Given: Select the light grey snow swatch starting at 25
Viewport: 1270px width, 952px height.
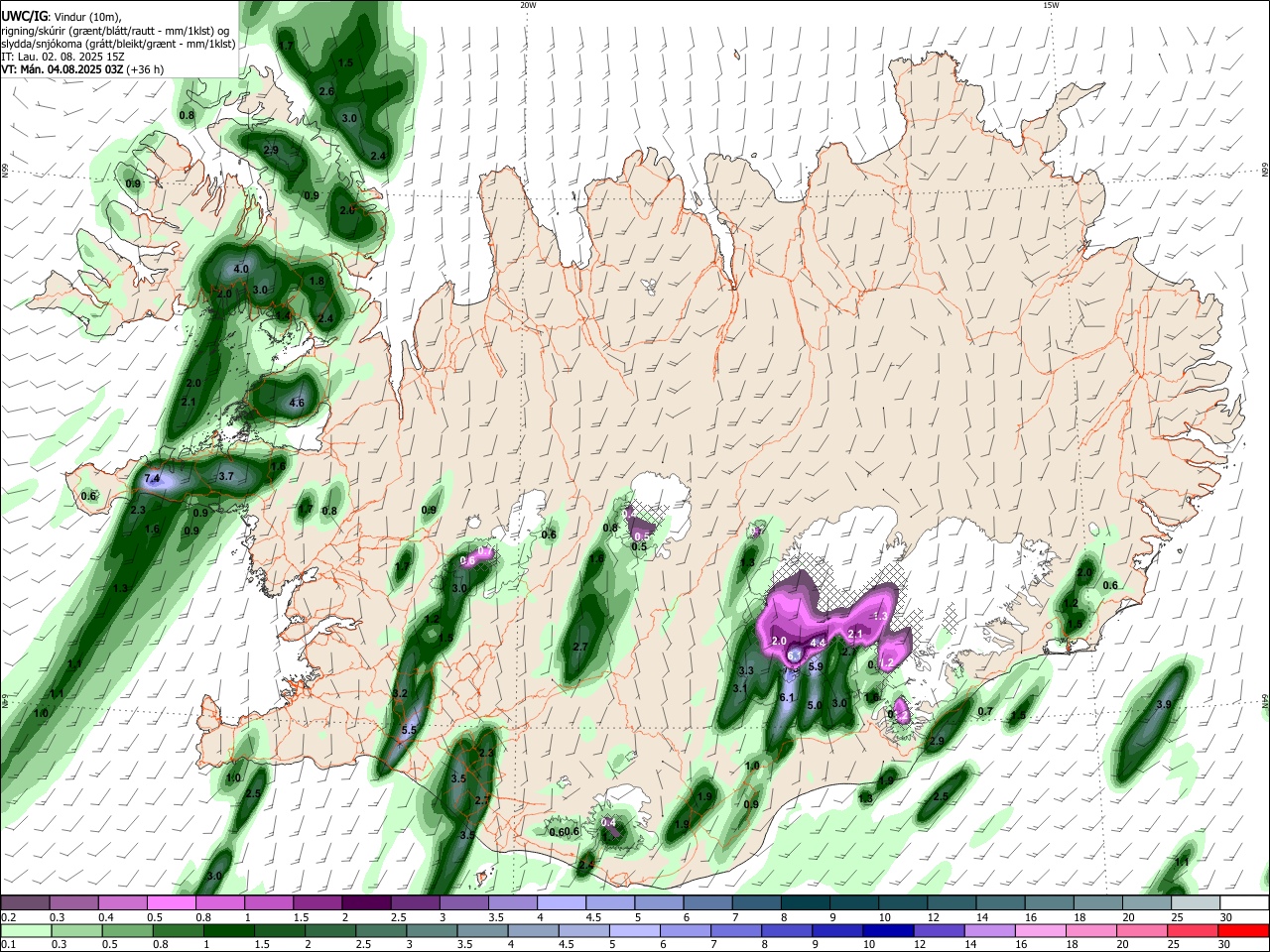Looking at the screenshot, I should [1196, 903].
